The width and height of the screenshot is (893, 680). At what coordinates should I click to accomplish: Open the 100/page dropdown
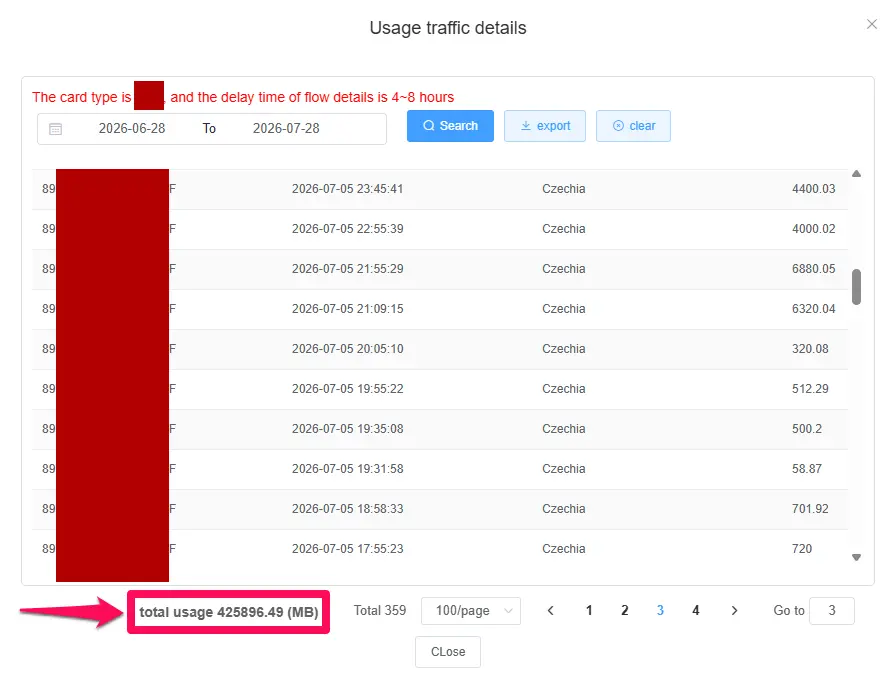(471, 611)
